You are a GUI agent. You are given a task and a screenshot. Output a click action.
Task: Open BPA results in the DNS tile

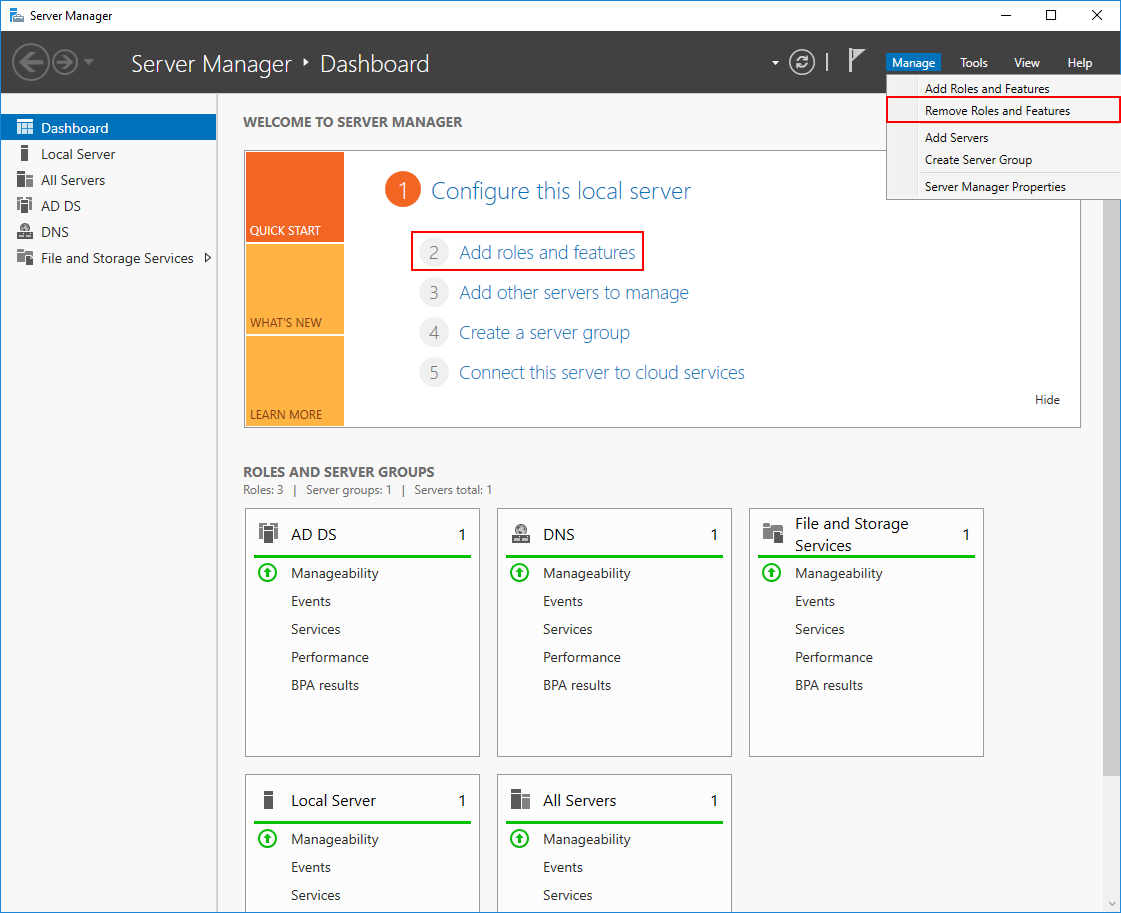(x=577, y=685)
